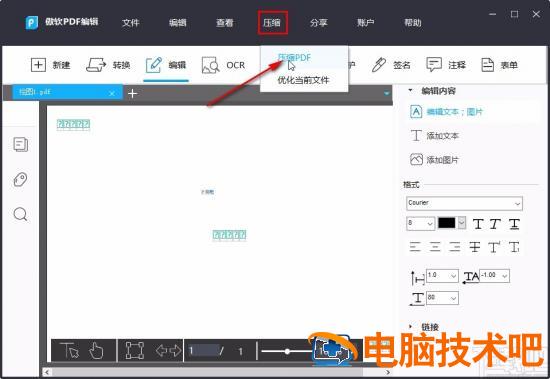Open the 帮助 (Help) menu

[x=412, y=23]
